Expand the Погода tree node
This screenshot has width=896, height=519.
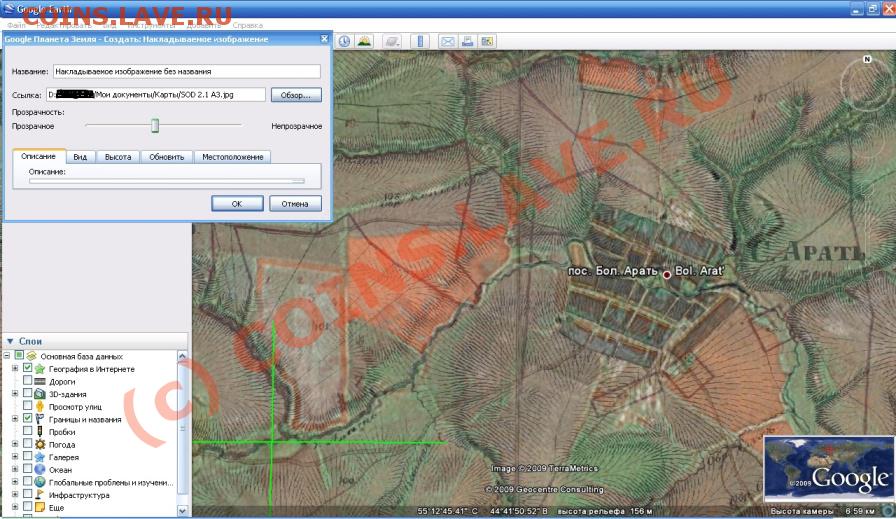[x=15, y=444]
